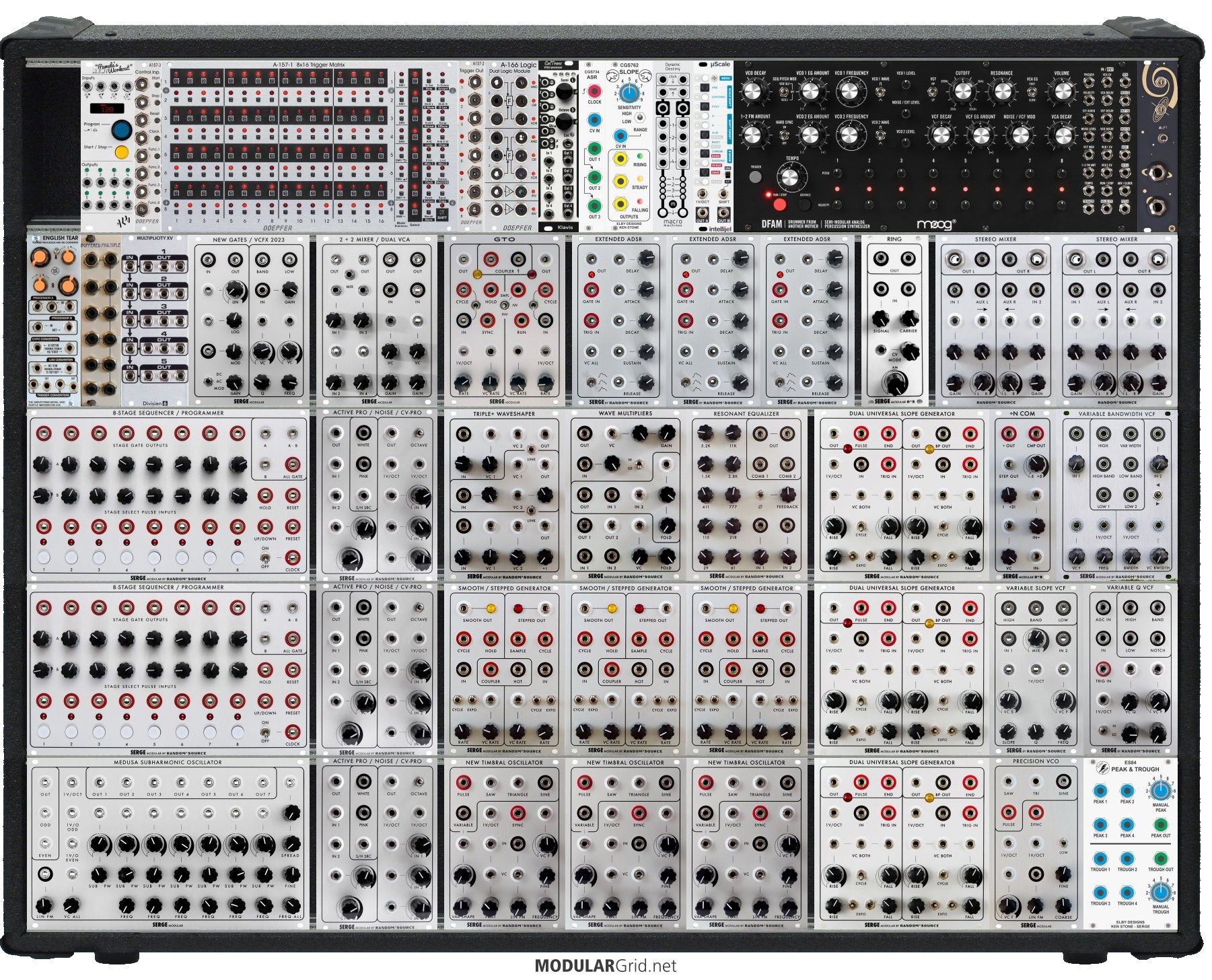Click the Notch jack on Variable Q VCF

point(1157,639)
